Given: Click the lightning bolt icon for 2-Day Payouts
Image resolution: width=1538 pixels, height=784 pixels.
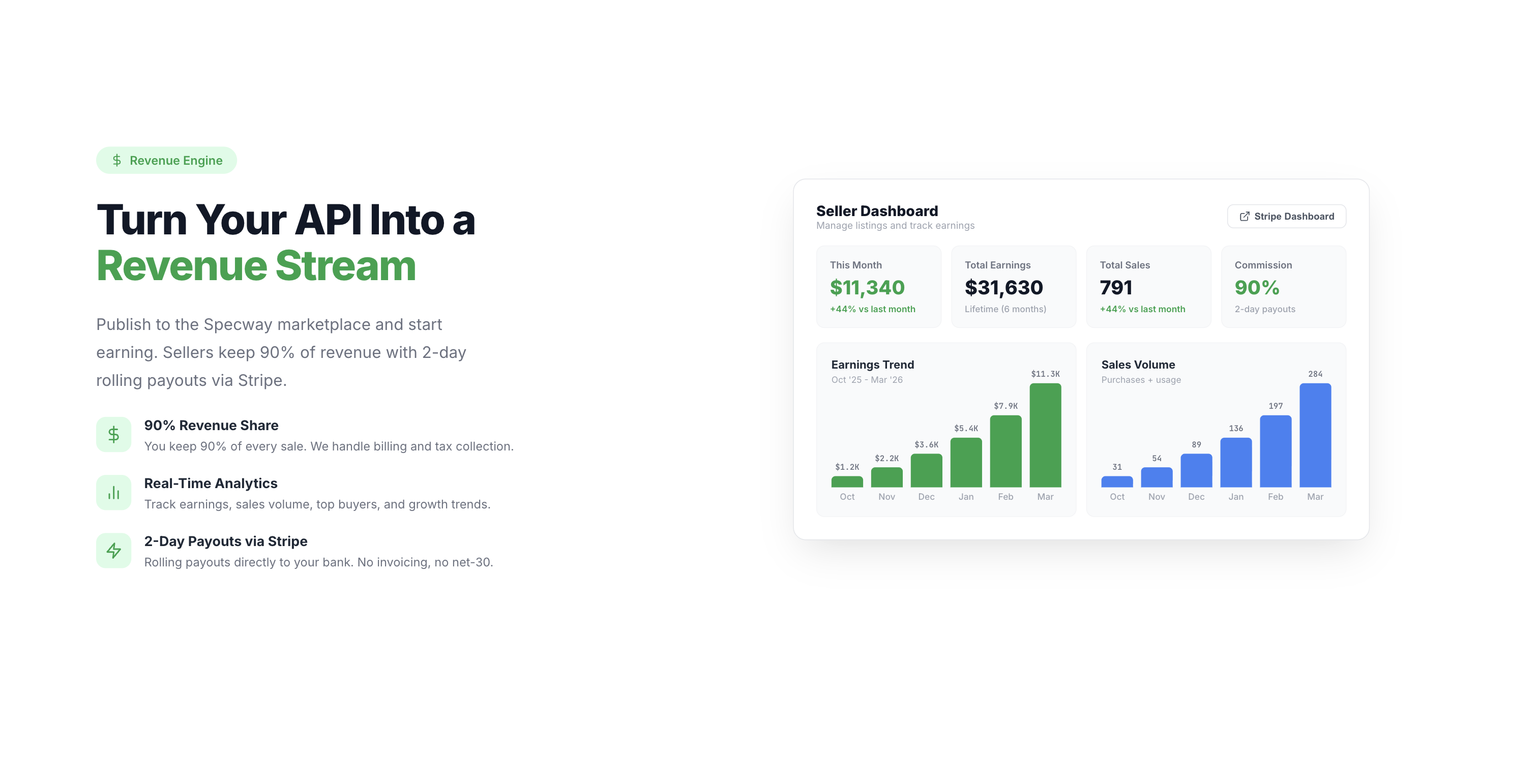Looking at the screenshot, I should pos(113,550).
